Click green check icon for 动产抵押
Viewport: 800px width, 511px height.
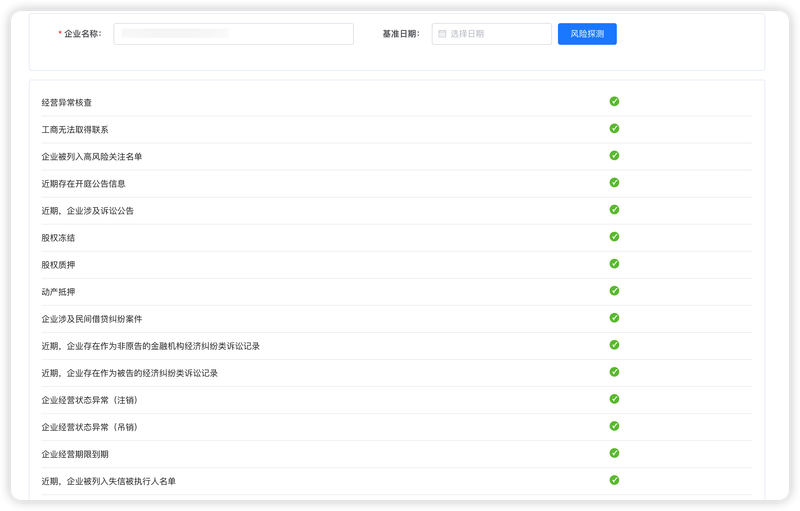[614, 291]
